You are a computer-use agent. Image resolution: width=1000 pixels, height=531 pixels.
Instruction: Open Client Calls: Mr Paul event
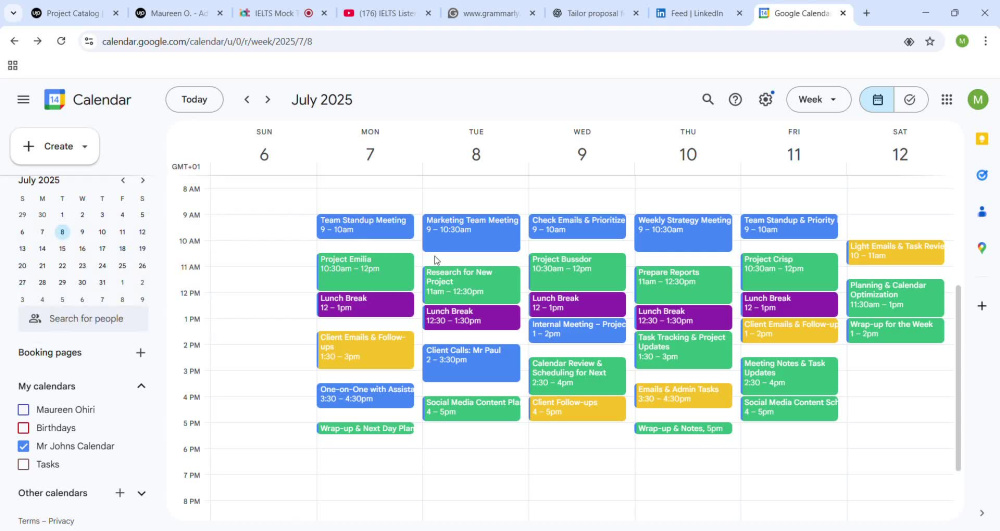tap(471, 363)
